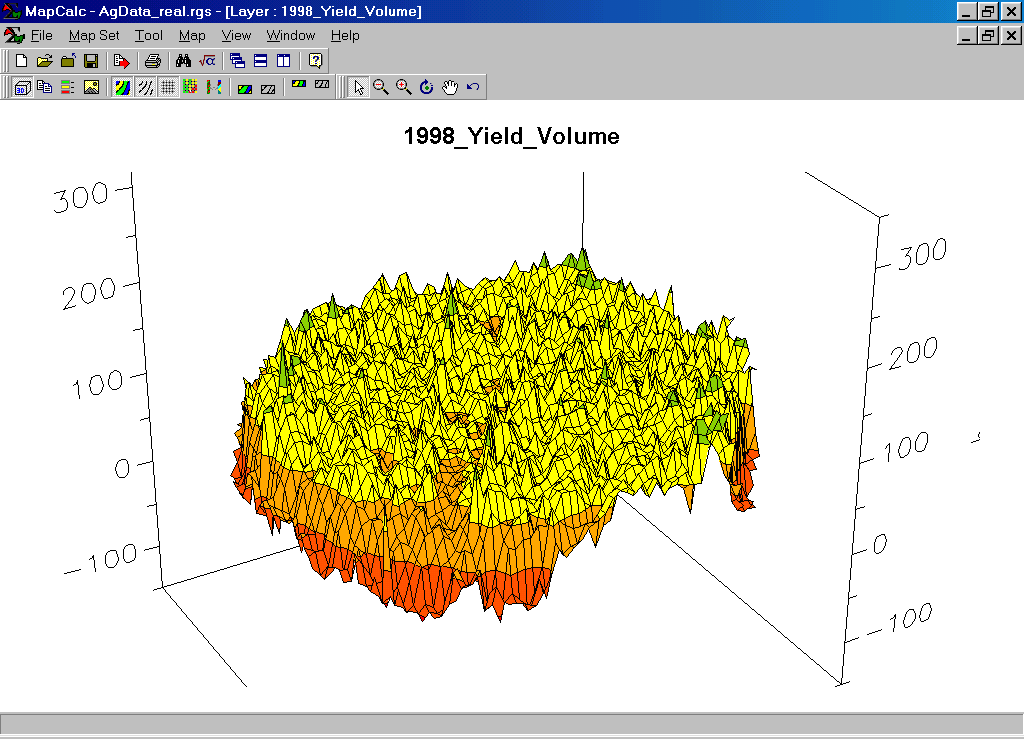Screen dimensions: 1024x739
Task: Click the New file icon
Action: pyautogui.click(x=21, y=61)
